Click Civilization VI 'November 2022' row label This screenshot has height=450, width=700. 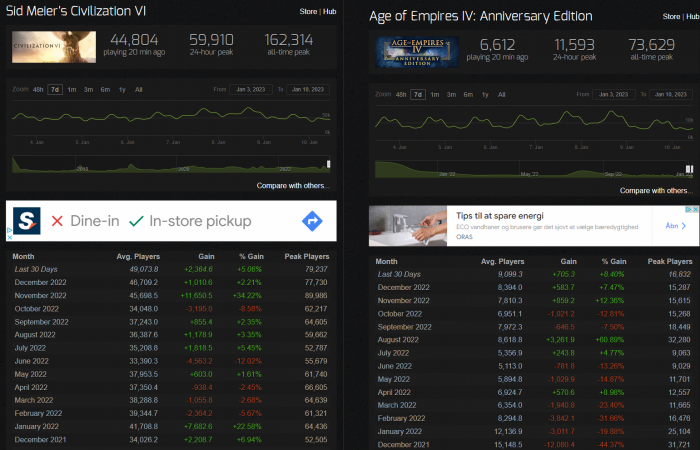(x=40, y=296)
